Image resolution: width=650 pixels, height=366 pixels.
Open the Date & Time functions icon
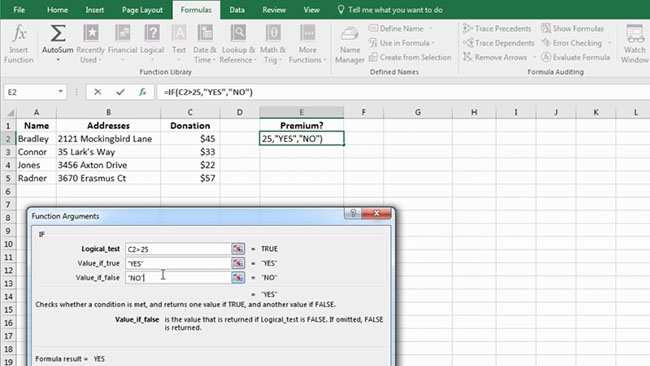205,33
